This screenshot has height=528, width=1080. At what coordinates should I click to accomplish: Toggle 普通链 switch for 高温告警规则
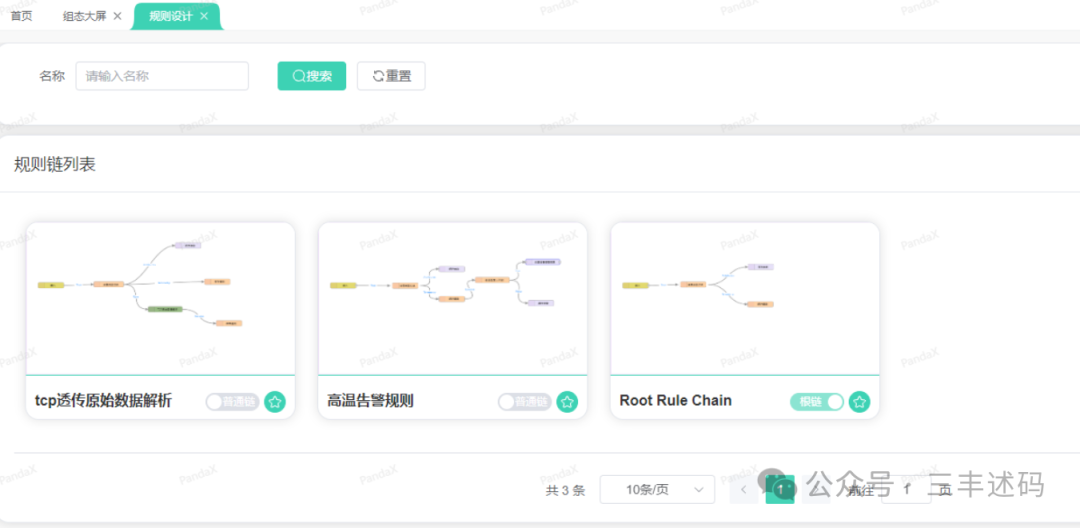tap(525, 402)
